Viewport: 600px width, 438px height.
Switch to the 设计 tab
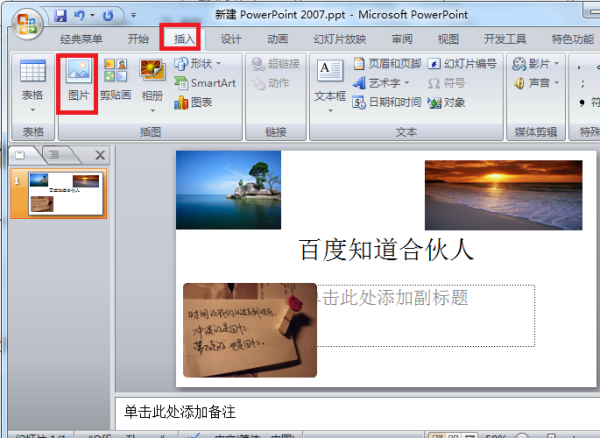pyautogui.click(x=231, y=39)
